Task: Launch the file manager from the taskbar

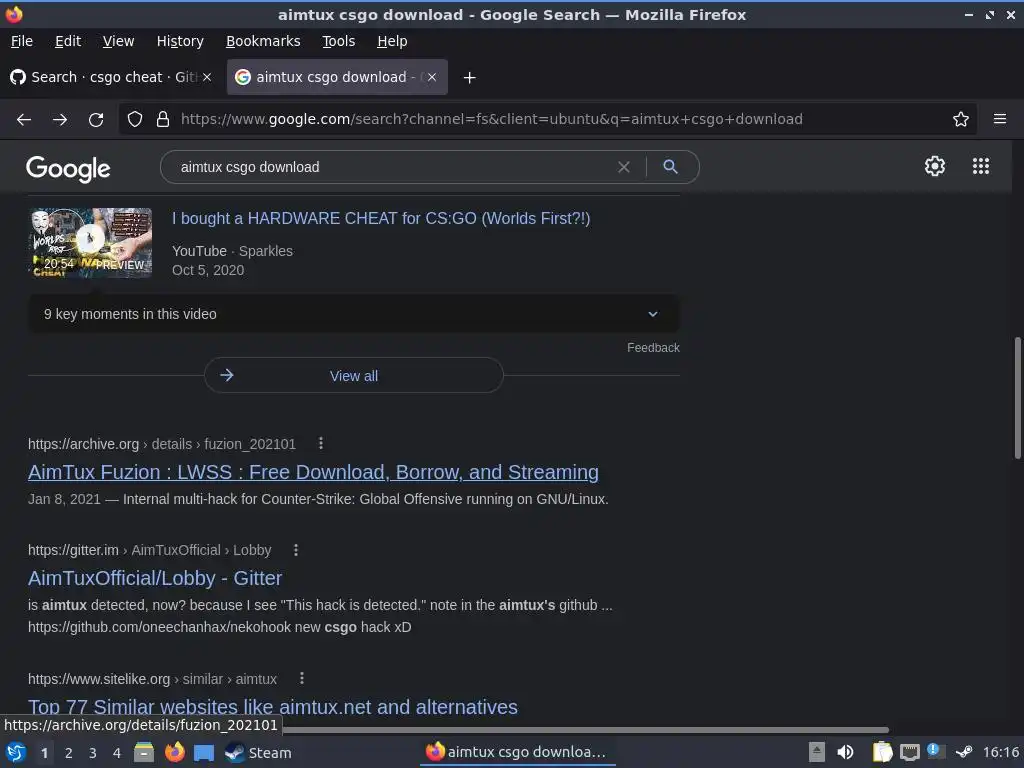Action: coord(144,752)
